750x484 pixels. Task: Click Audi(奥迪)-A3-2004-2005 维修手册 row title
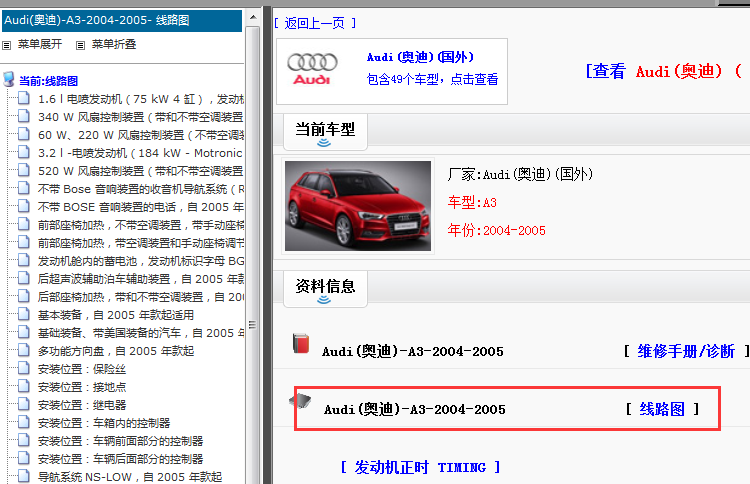[412, 352]
